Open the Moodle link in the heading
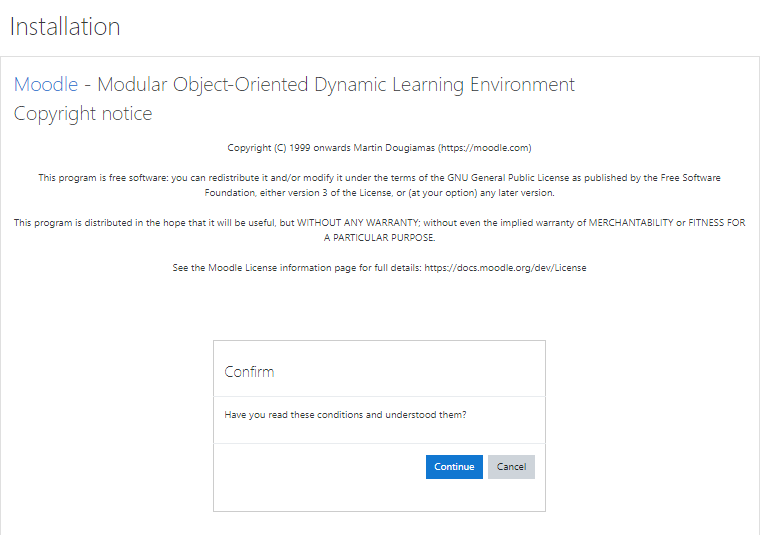This screenshot has width=768, height=535. (x=46, y=85)
